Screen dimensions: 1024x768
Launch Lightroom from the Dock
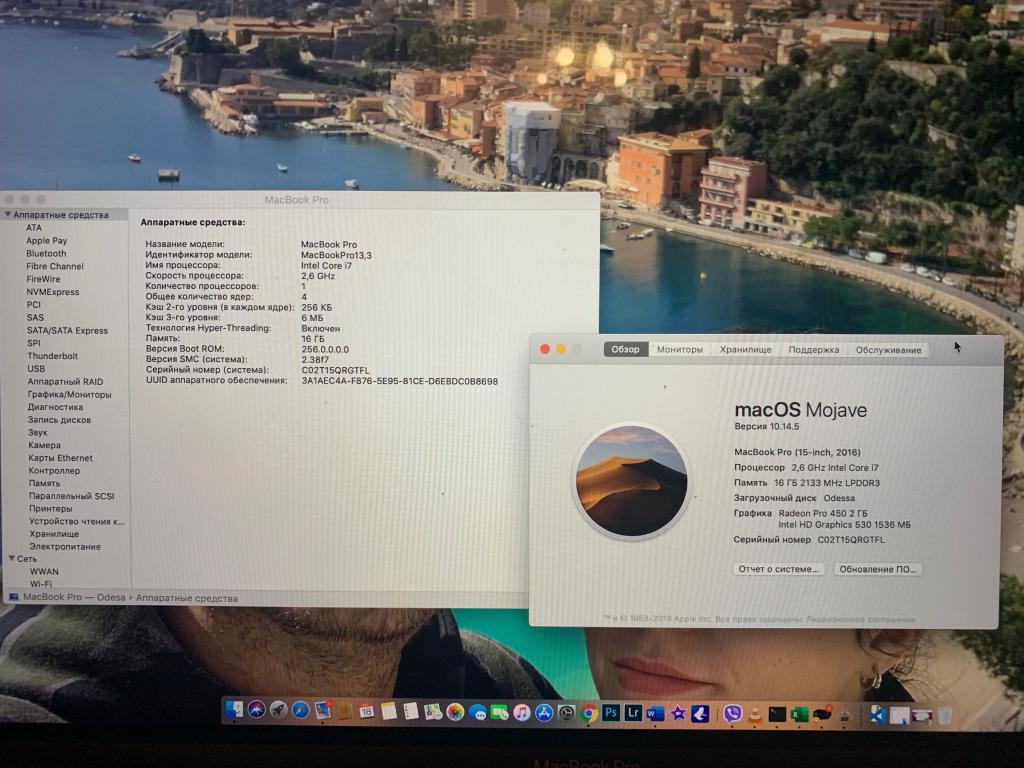click(x=633, y=712)
